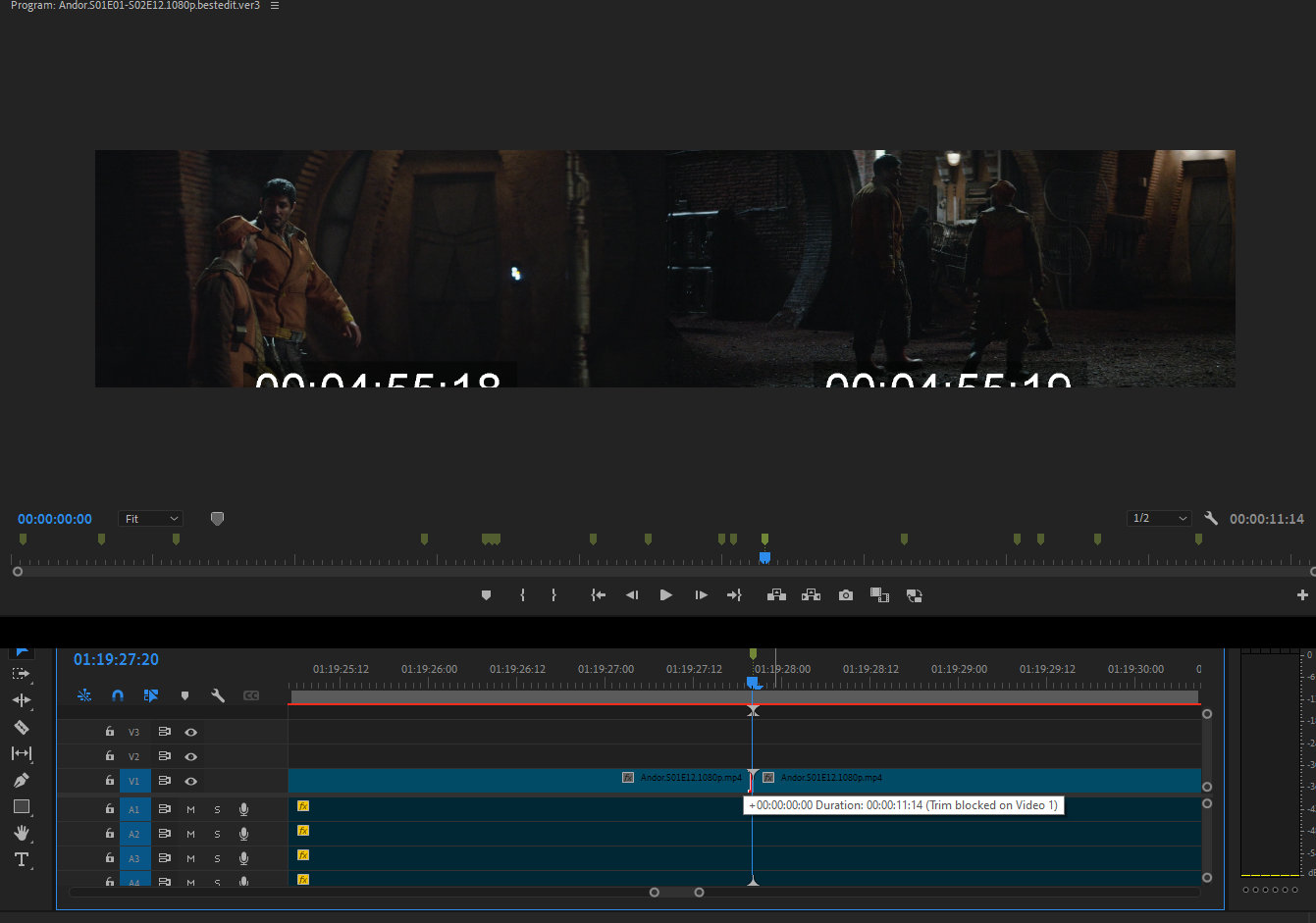This screenshot has width=1316, height=923.
Task: Select the Ripple Edit tool
Action: tap(21, 700)
